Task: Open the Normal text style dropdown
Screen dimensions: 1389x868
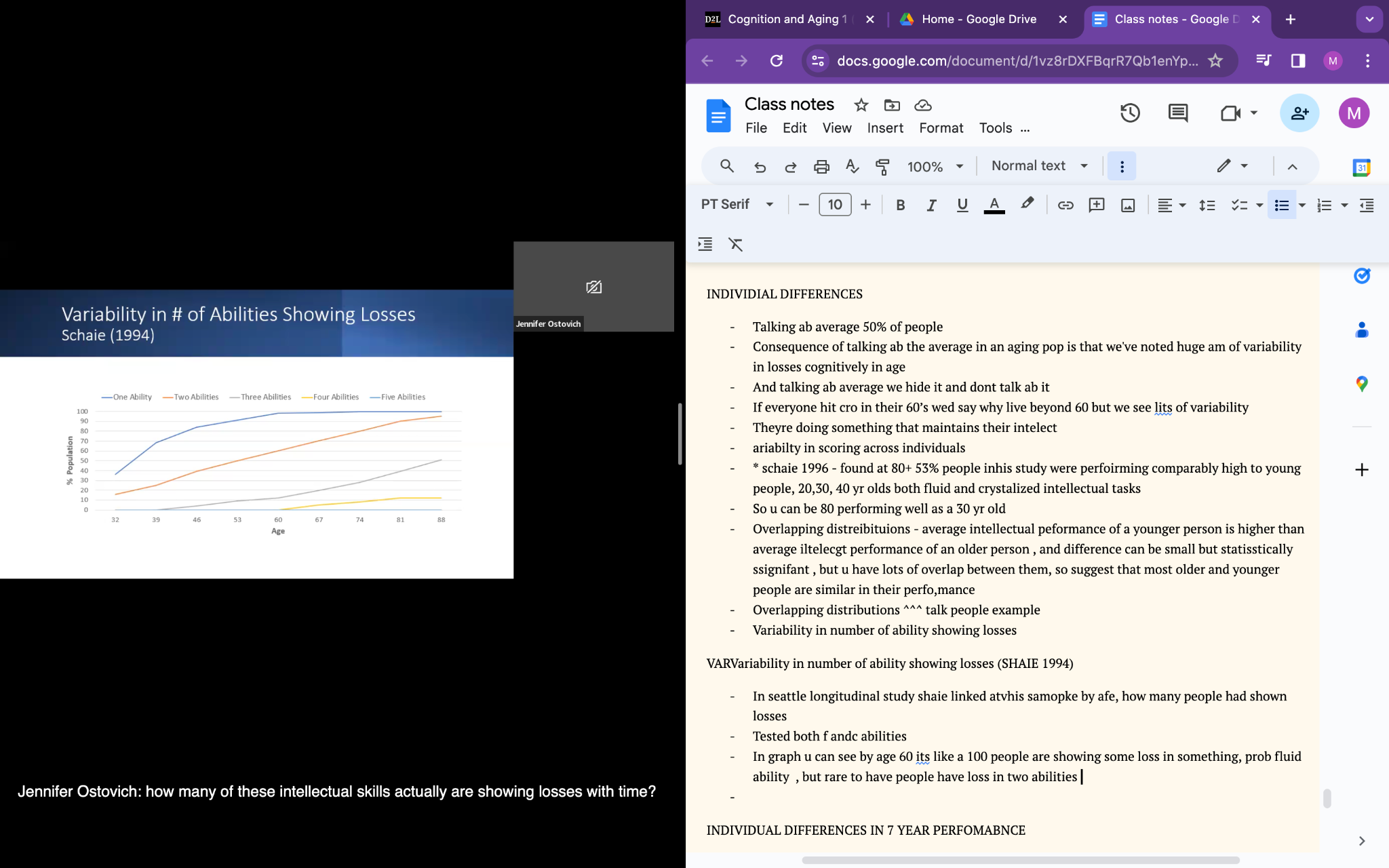Action: pyautogui.click(x=1039, y=166)
